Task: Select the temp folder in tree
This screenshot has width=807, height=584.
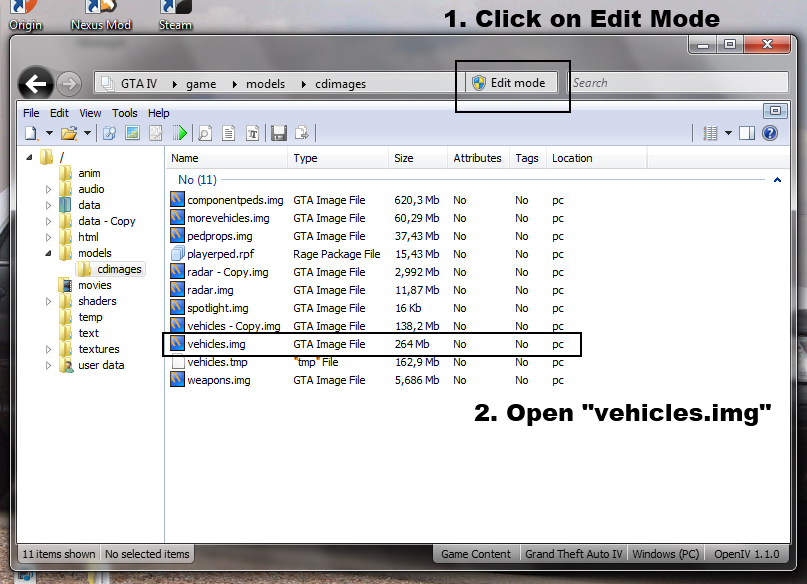Action: [x=90, y=317]
